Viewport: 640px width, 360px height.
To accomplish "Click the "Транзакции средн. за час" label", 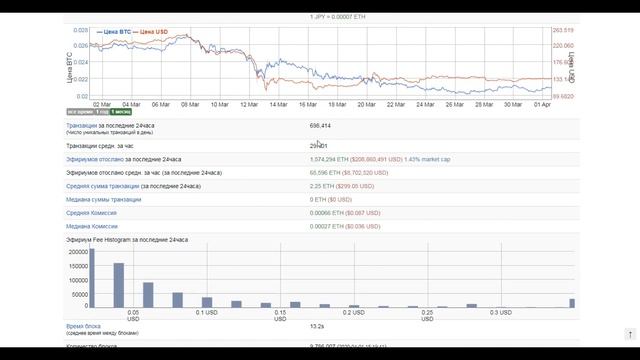I will click(100, 146).
